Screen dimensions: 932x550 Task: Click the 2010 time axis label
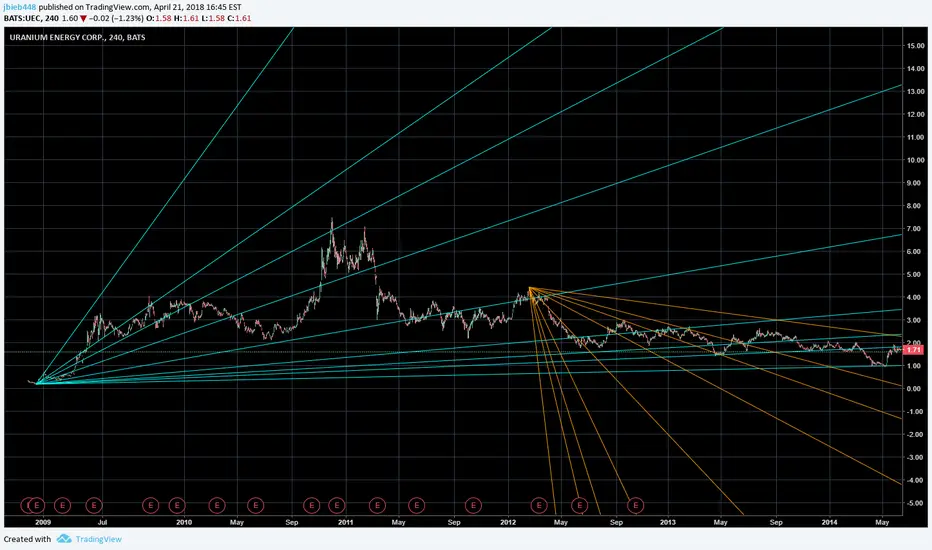[x=184, y=523]
